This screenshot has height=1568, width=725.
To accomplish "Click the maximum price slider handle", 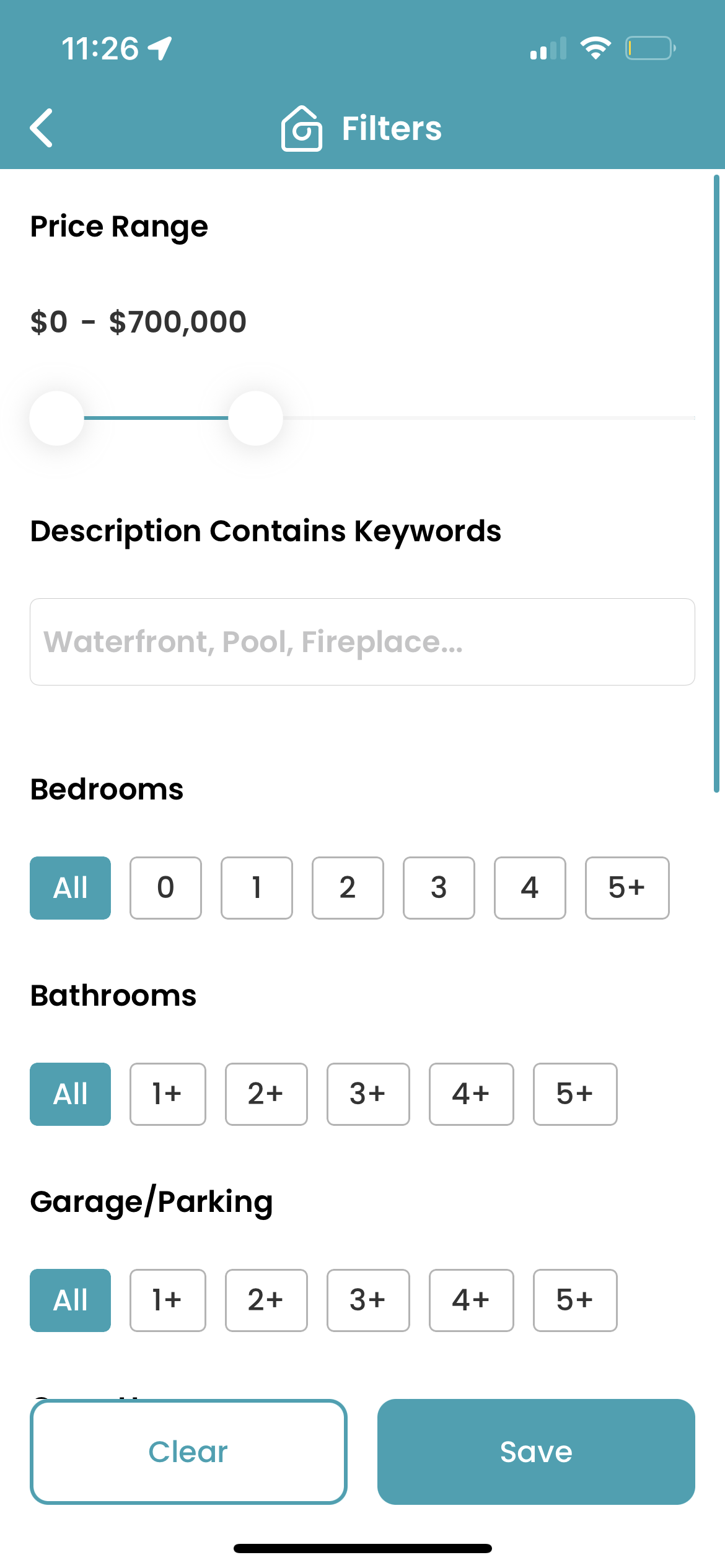I will [x=255, y=418].
